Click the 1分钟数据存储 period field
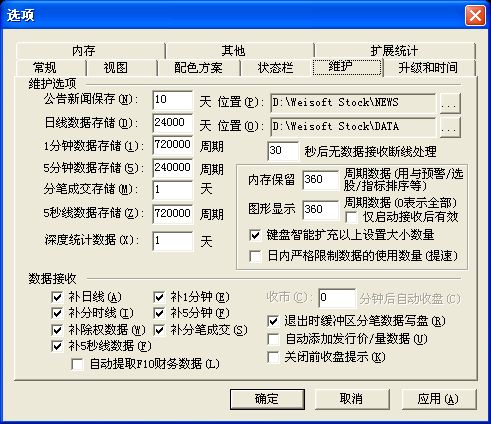 click(x=173, y=145)
